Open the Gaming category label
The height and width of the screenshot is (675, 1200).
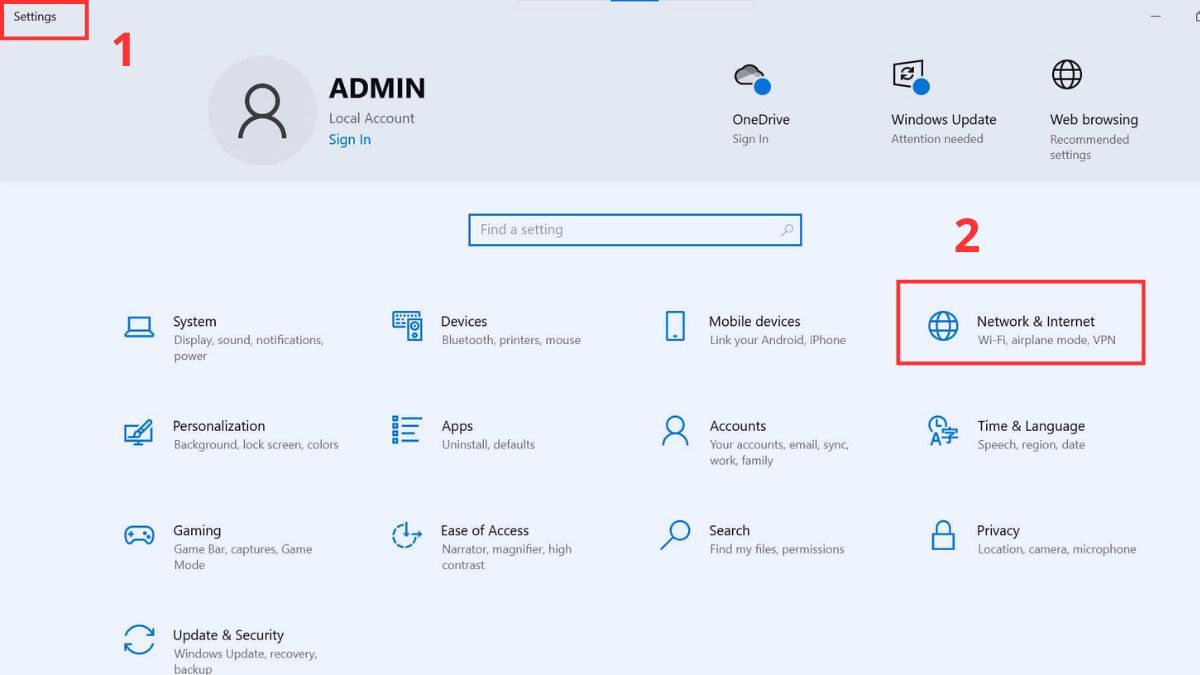(197, 531)
